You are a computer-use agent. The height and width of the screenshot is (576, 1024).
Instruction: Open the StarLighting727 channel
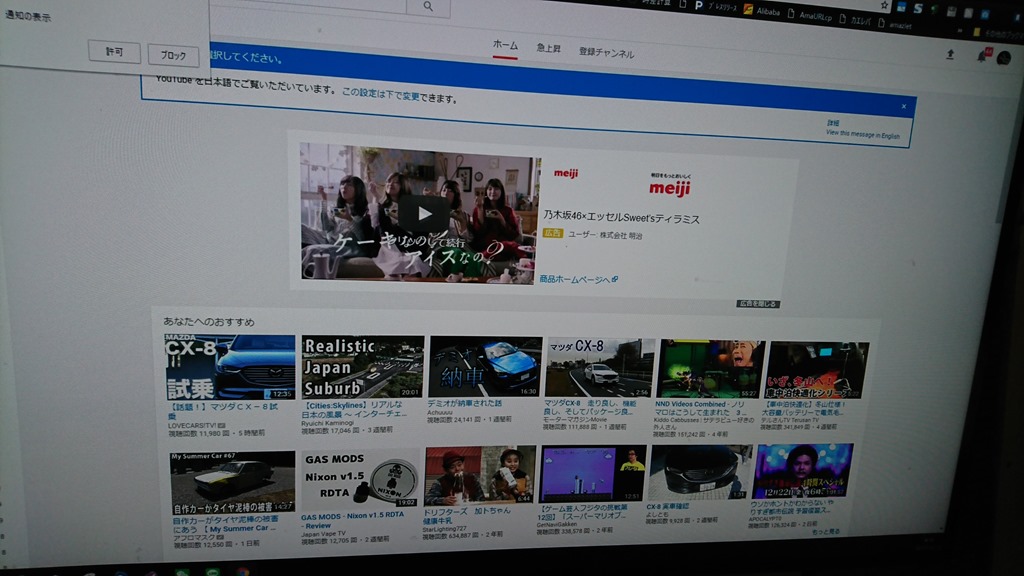tap(445, 529)
